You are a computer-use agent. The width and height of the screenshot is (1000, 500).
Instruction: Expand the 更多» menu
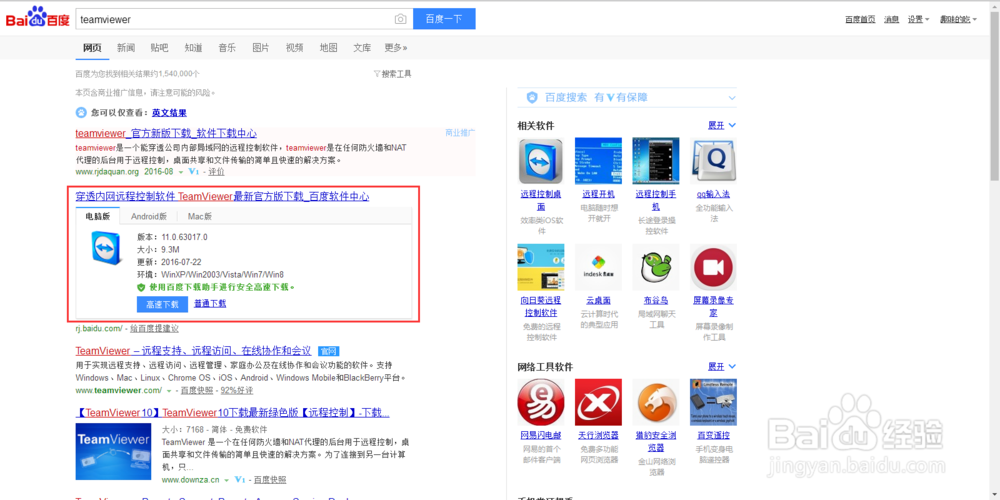pyautogui.click(x=395, y=48)
